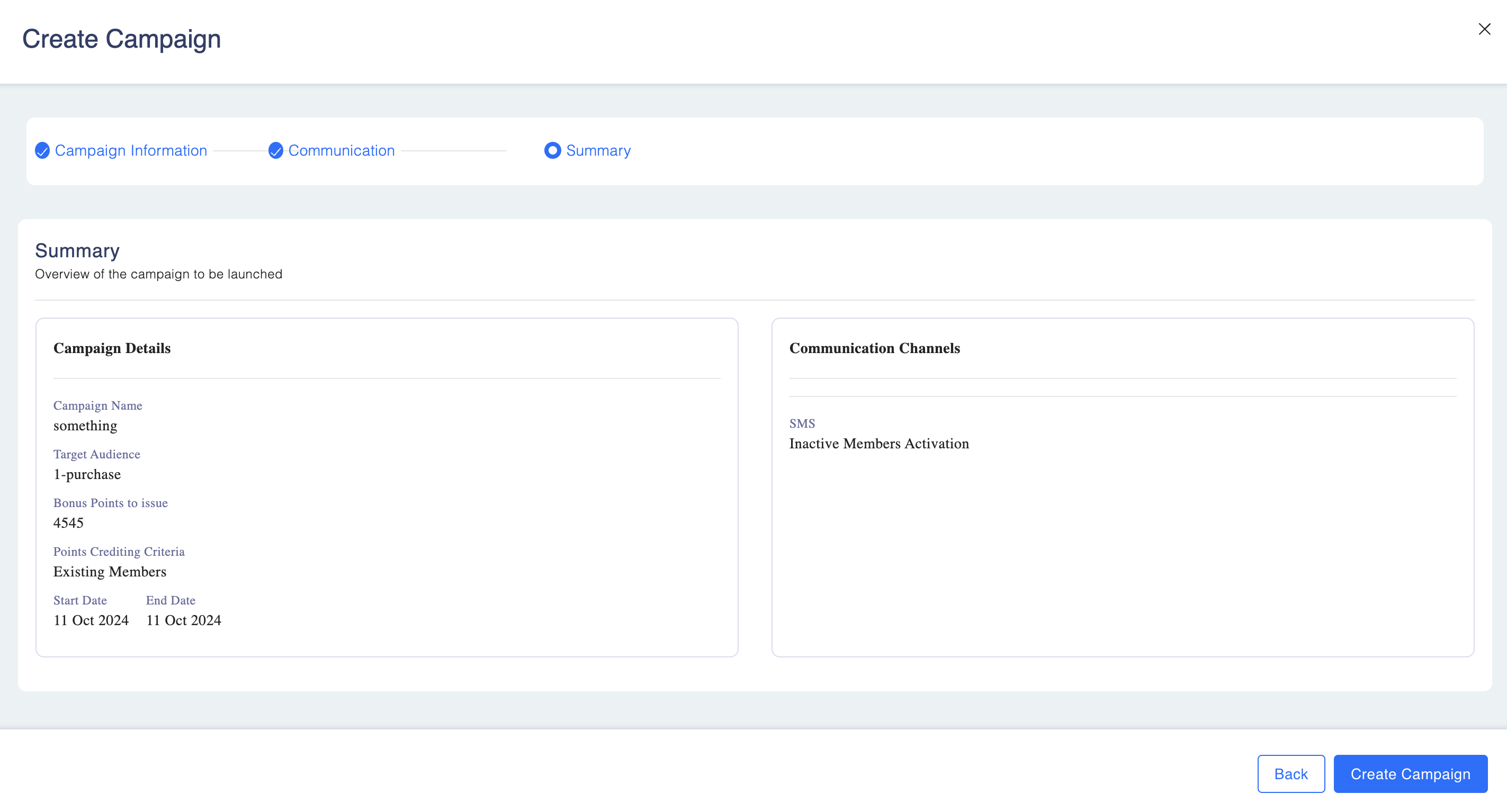Click the Create Campaign button
This screenshot has width=1507, height=812.
[x=1409, y=773]
